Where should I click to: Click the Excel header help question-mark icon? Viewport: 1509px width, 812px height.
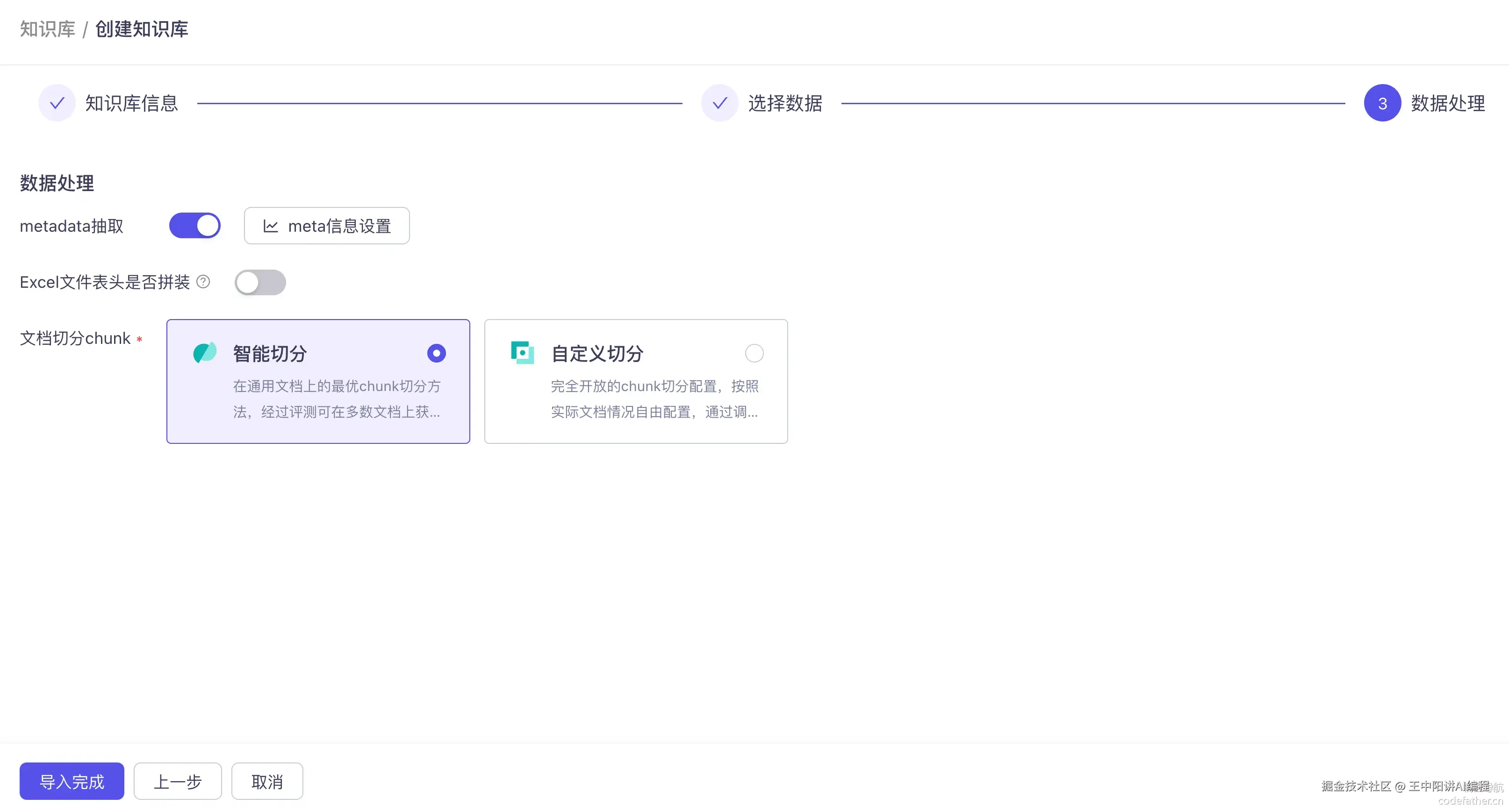tap(203, 282)
